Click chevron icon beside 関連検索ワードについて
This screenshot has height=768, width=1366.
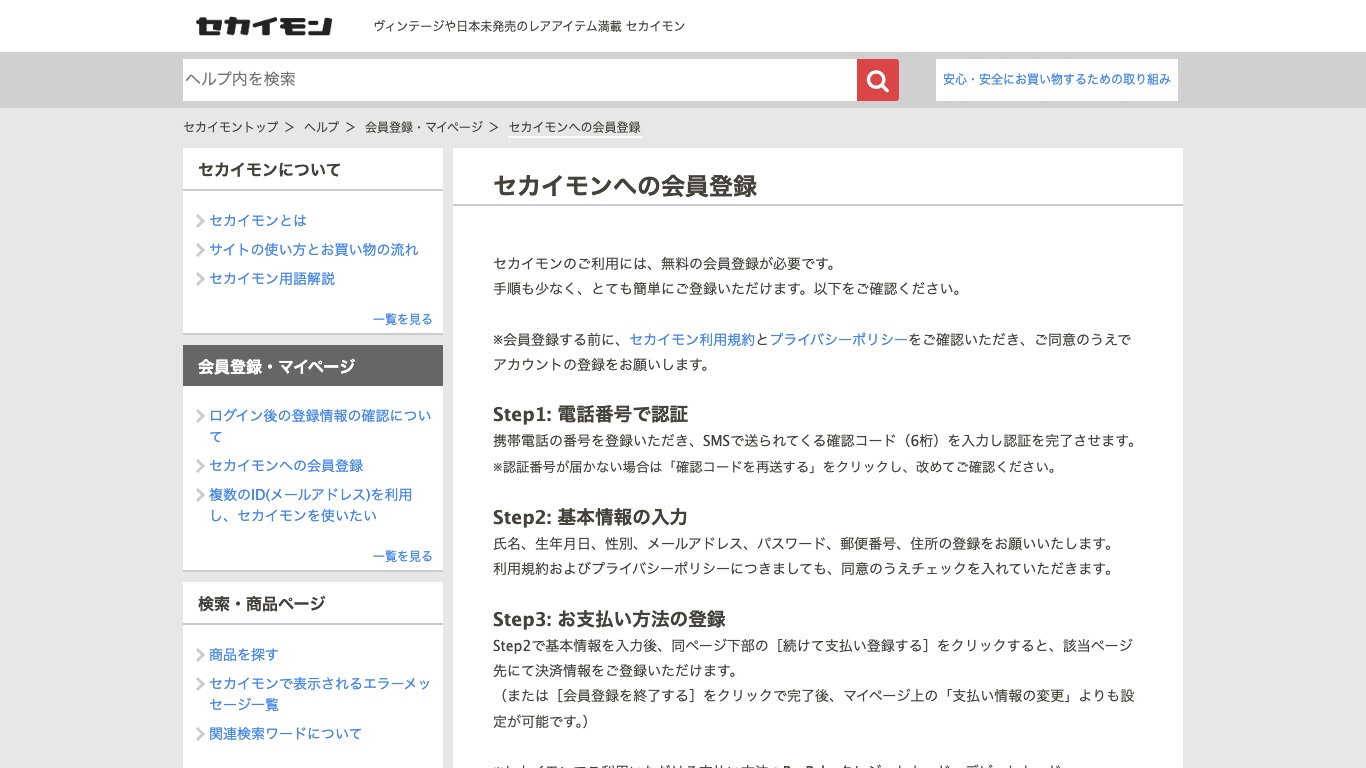tap(200, 734)
